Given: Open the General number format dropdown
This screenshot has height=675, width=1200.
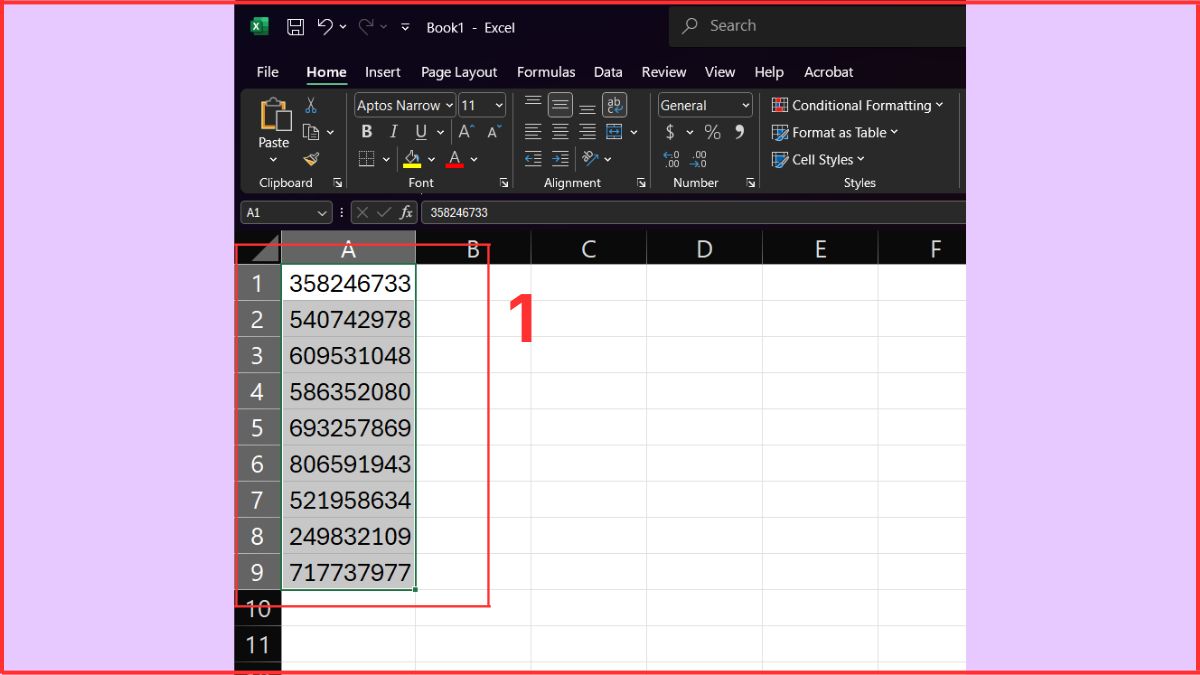Looking at the screenshot, I should (x=745, y=105).
